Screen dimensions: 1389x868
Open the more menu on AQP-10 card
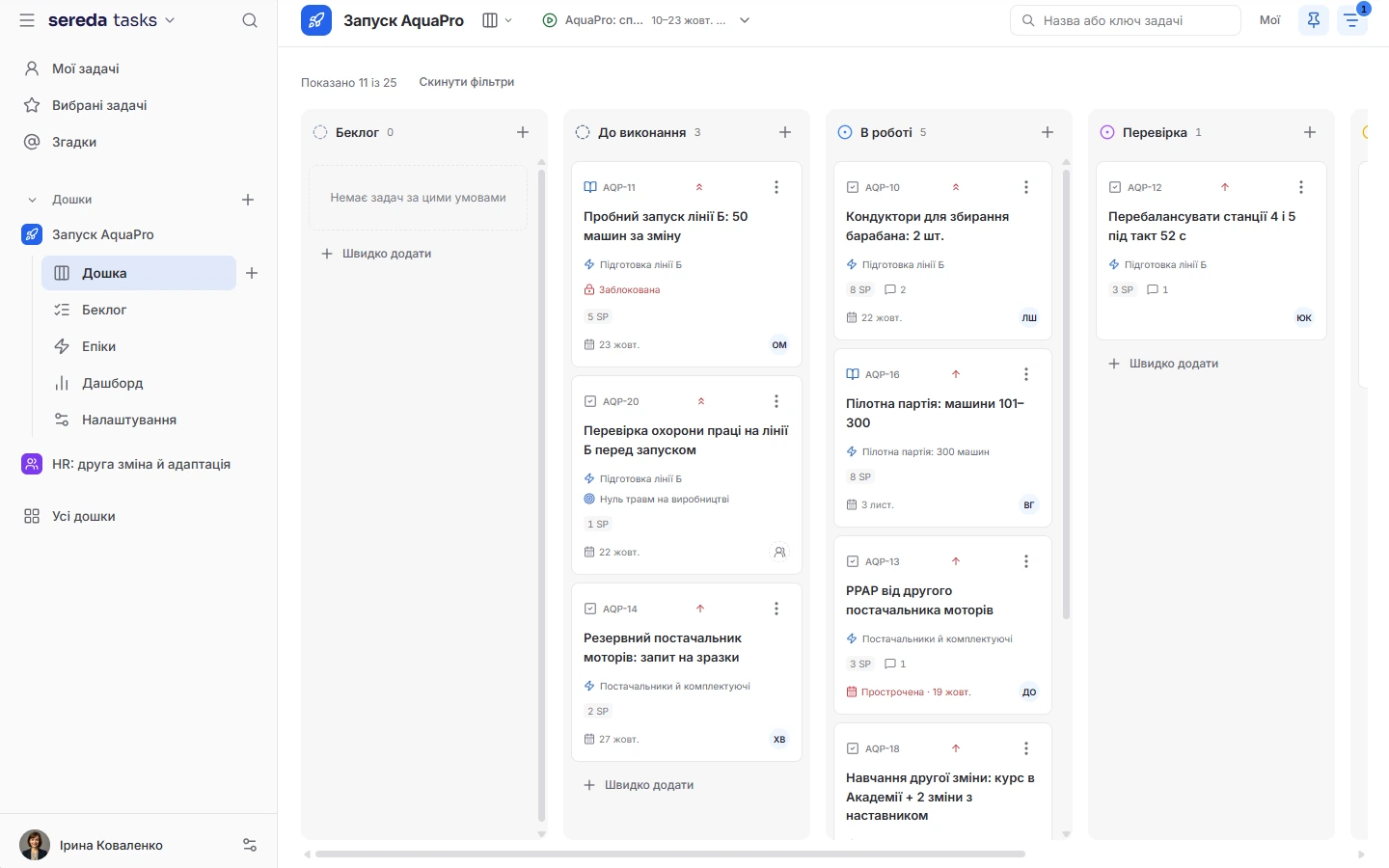pyautogui.click(x=1026, y=187)
